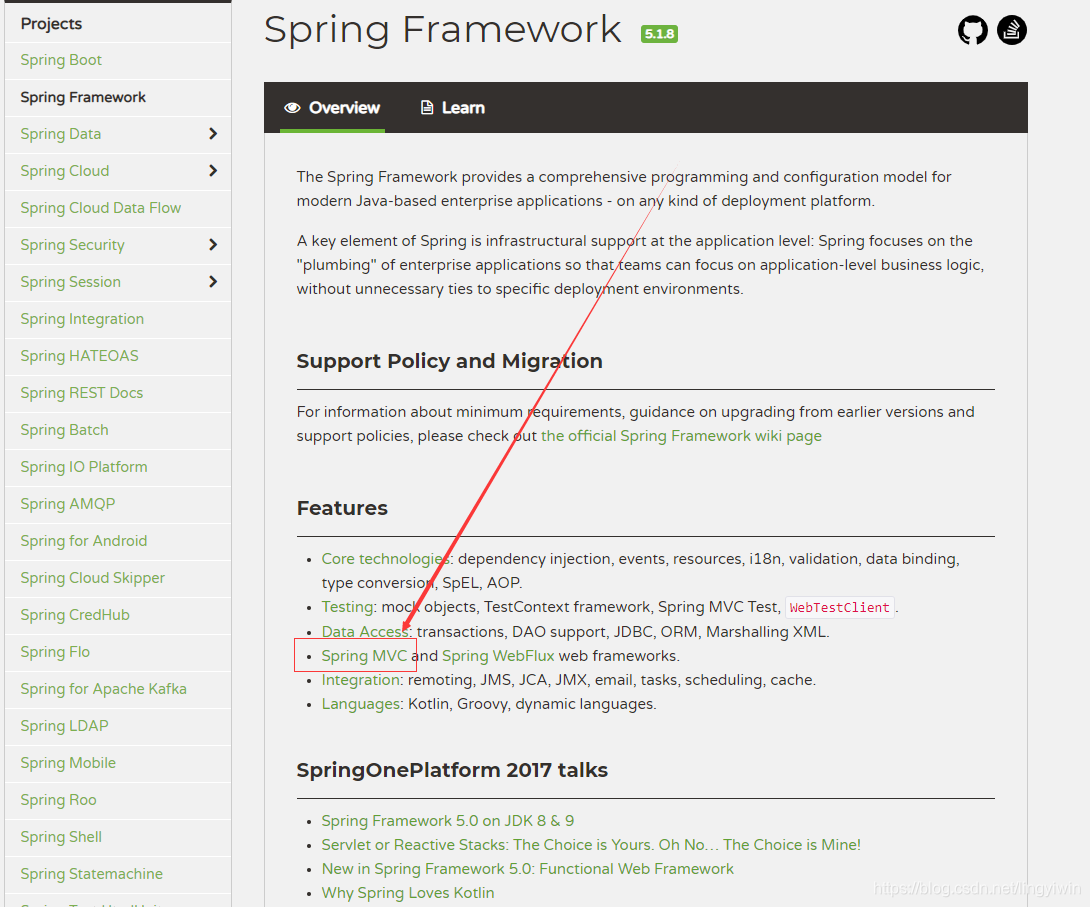Open Spring Data project link
This screenshot has width=1090, height=907.
click(60, 134)
